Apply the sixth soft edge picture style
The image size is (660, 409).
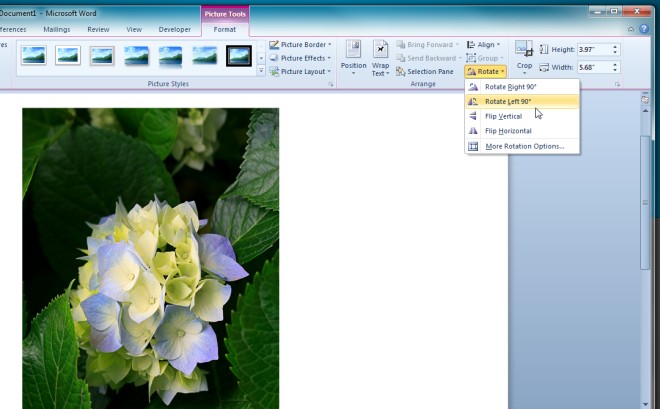[x=205, y=56]
